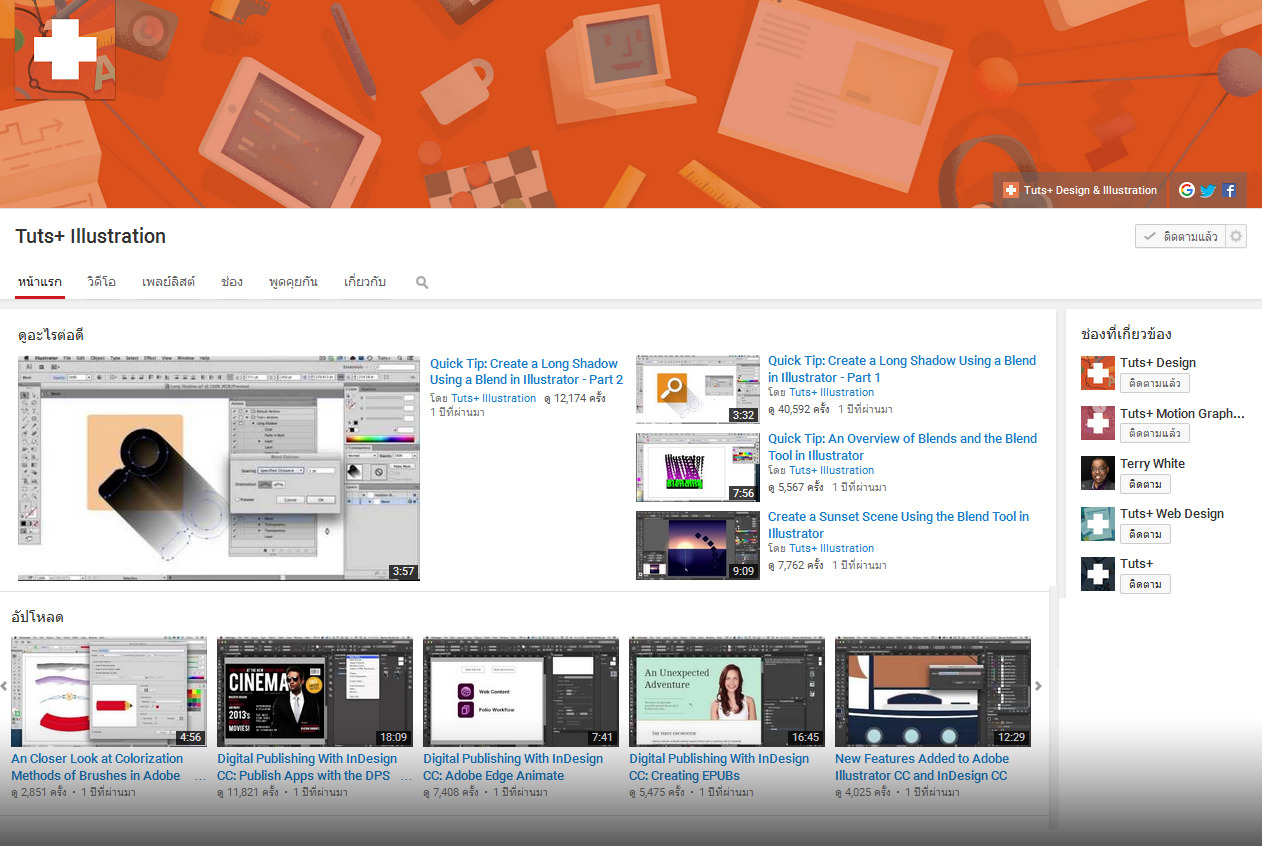1262x846 pixels.
Task: Open the Tuts+ Motion Graphics channel avatar
Action: click(x=1097, y=423)
